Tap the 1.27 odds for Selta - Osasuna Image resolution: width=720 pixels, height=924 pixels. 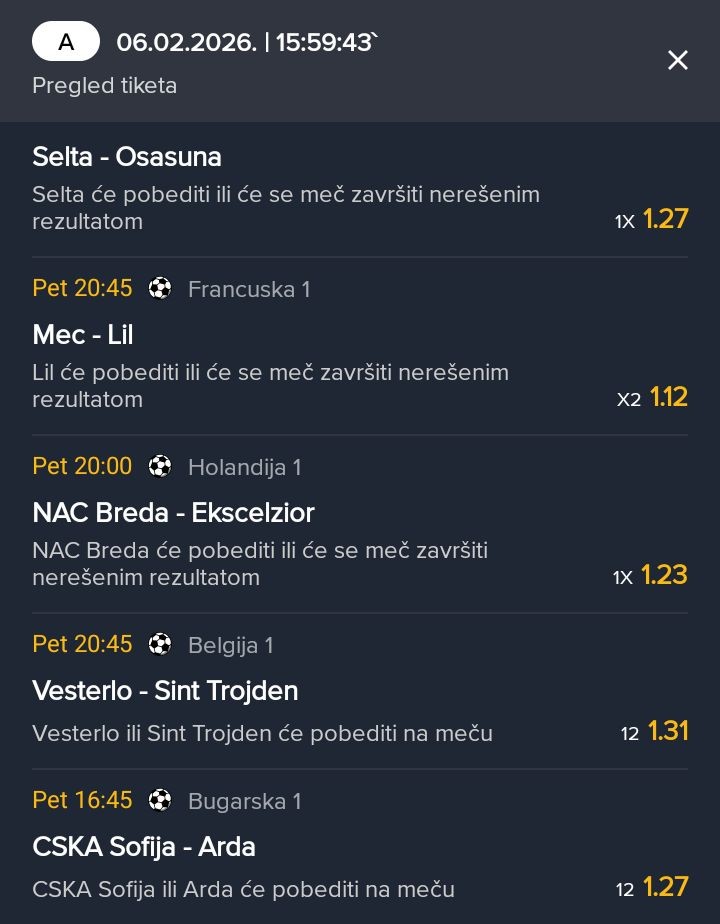665,219
